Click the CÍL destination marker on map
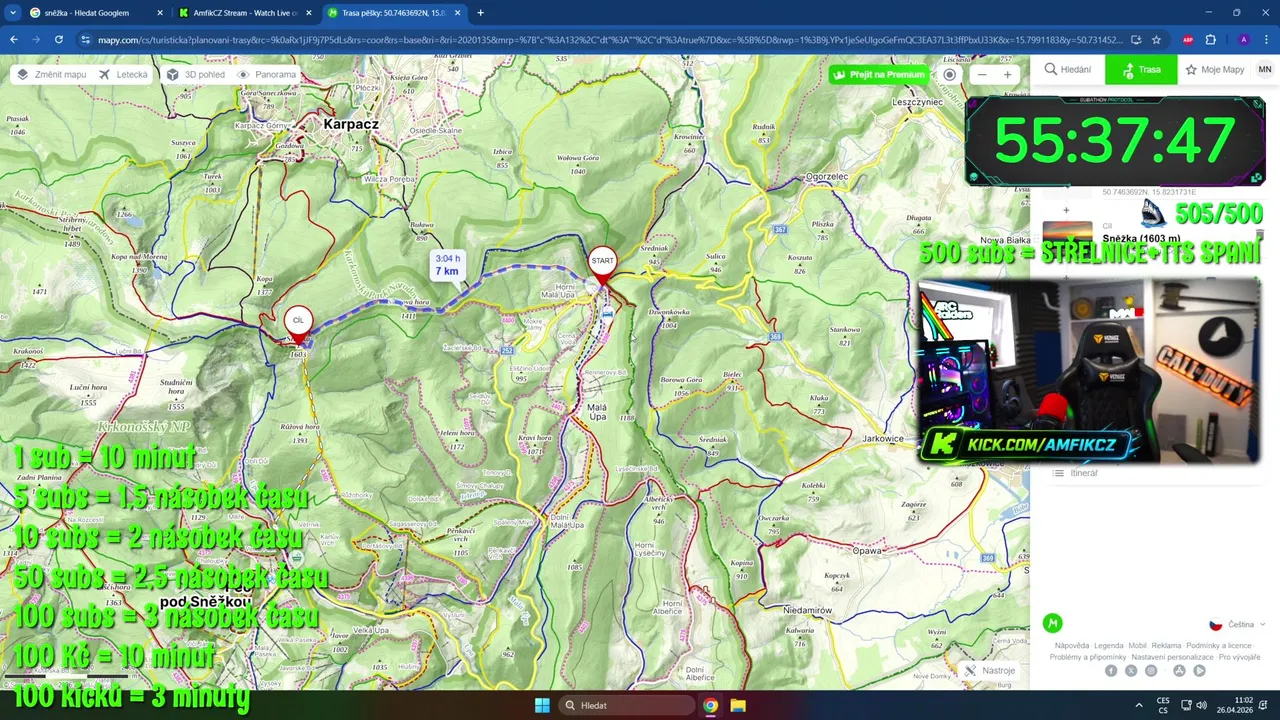The image size is (1280, 720). [298, 323]
